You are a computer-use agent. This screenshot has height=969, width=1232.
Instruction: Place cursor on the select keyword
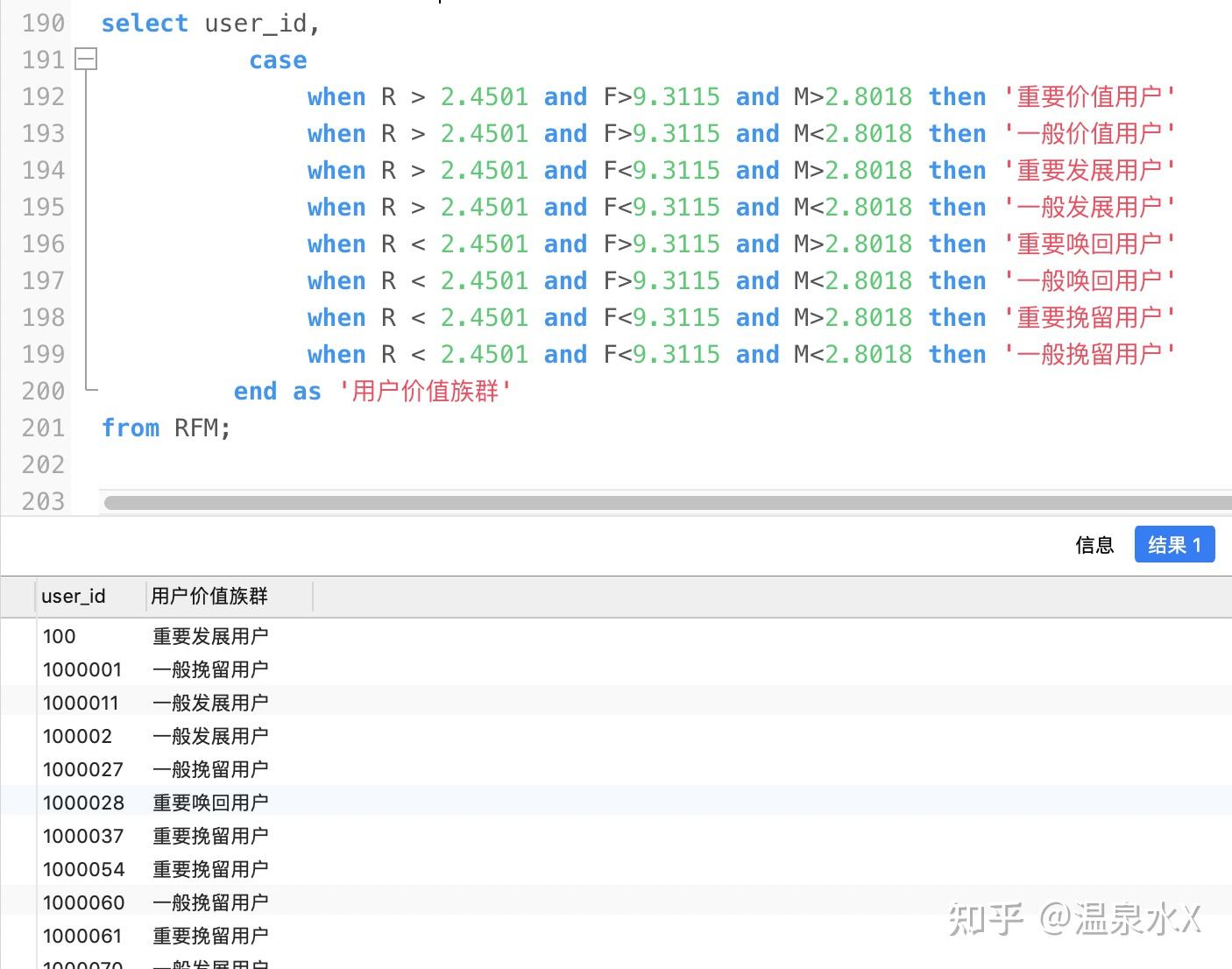[145, 23]
